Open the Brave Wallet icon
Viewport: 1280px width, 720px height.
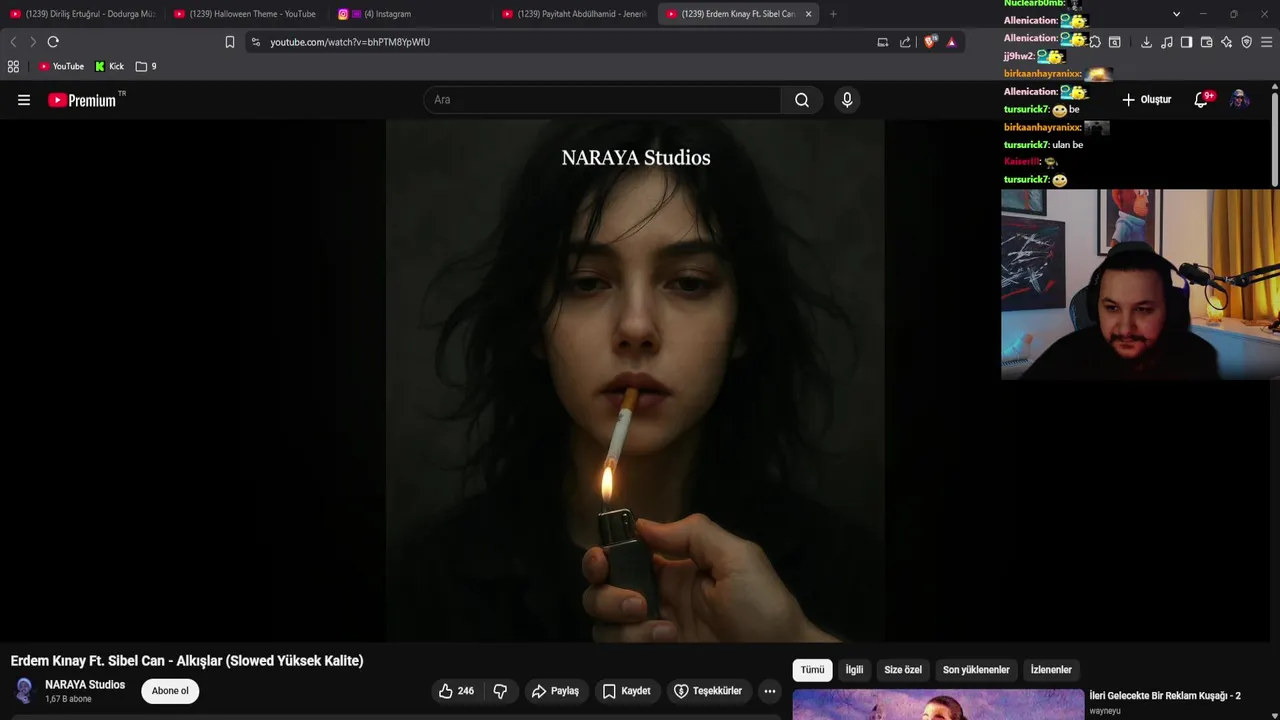click(x=1206, y=42)
